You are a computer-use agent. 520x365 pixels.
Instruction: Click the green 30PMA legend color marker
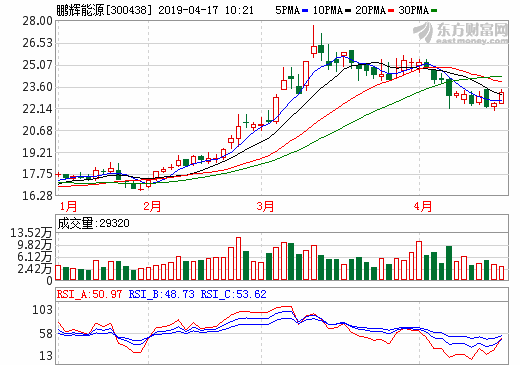click(x=434, y=11)
